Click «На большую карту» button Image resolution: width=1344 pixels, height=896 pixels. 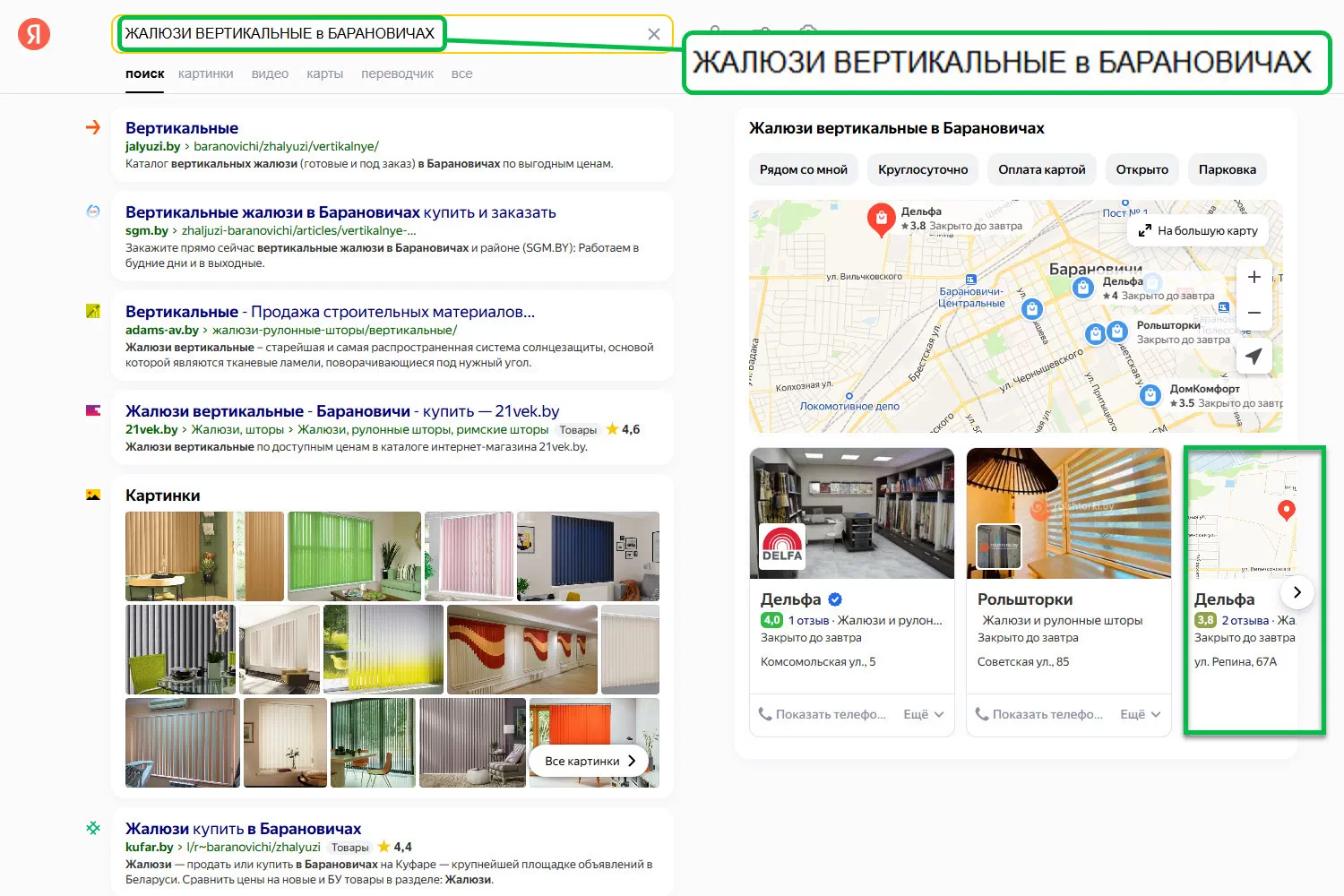click(1198, 230)
